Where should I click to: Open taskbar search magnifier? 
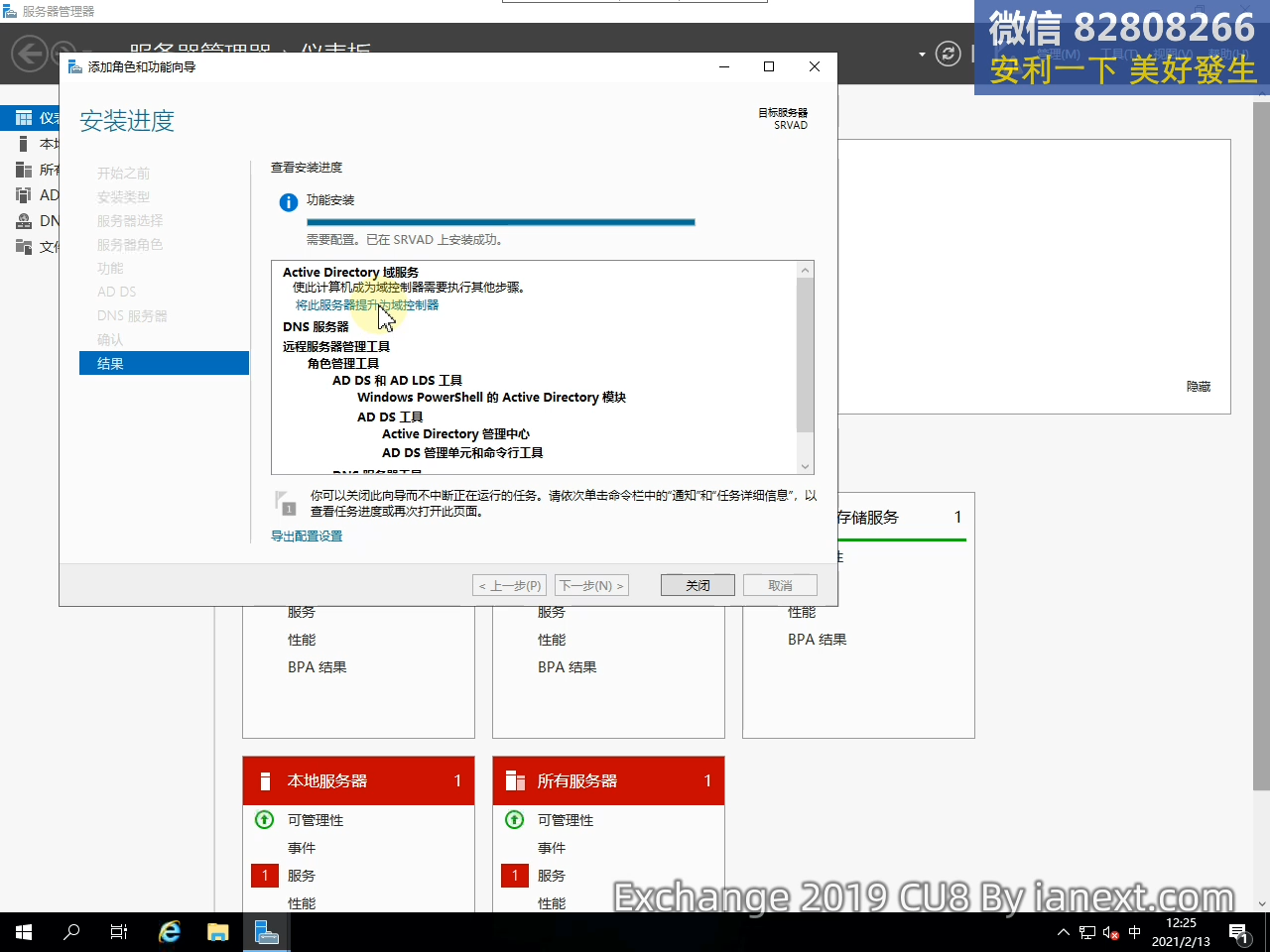pos(71,932)
